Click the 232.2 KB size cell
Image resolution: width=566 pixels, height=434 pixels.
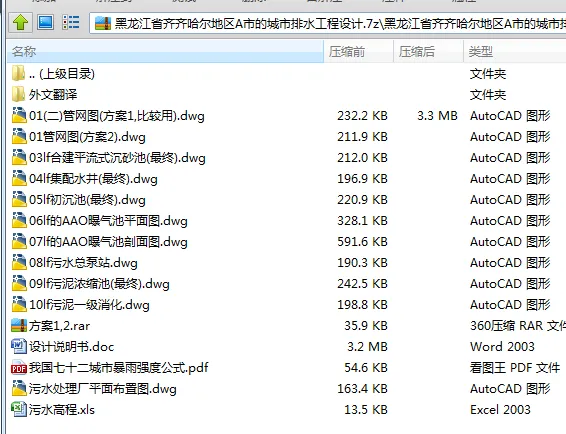point(362,116)
